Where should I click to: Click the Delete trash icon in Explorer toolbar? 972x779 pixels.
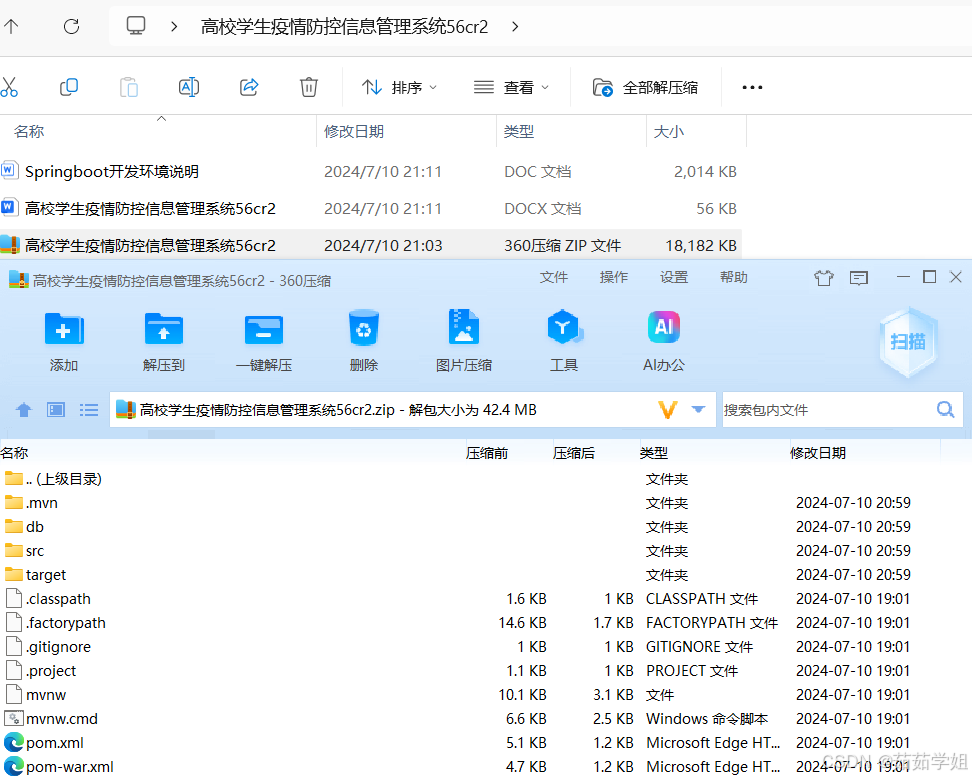309,87
